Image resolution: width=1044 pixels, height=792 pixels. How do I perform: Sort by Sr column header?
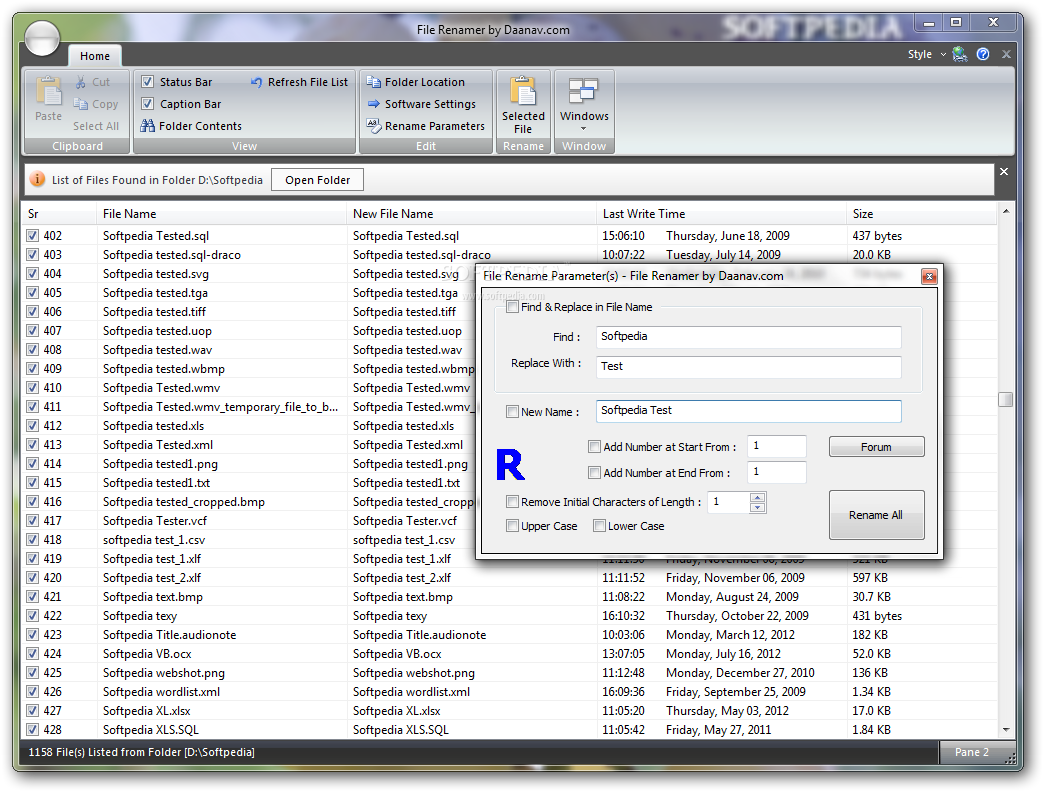pyautogui.click(x=59, y=214)
